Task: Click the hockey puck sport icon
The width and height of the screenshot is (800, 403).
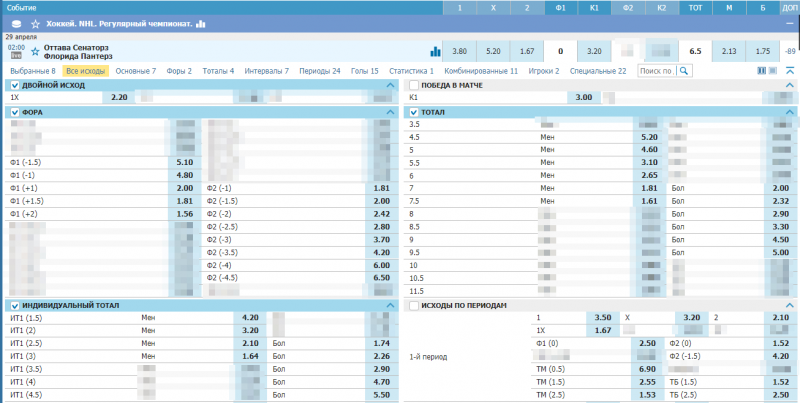Action: (14, 23)
